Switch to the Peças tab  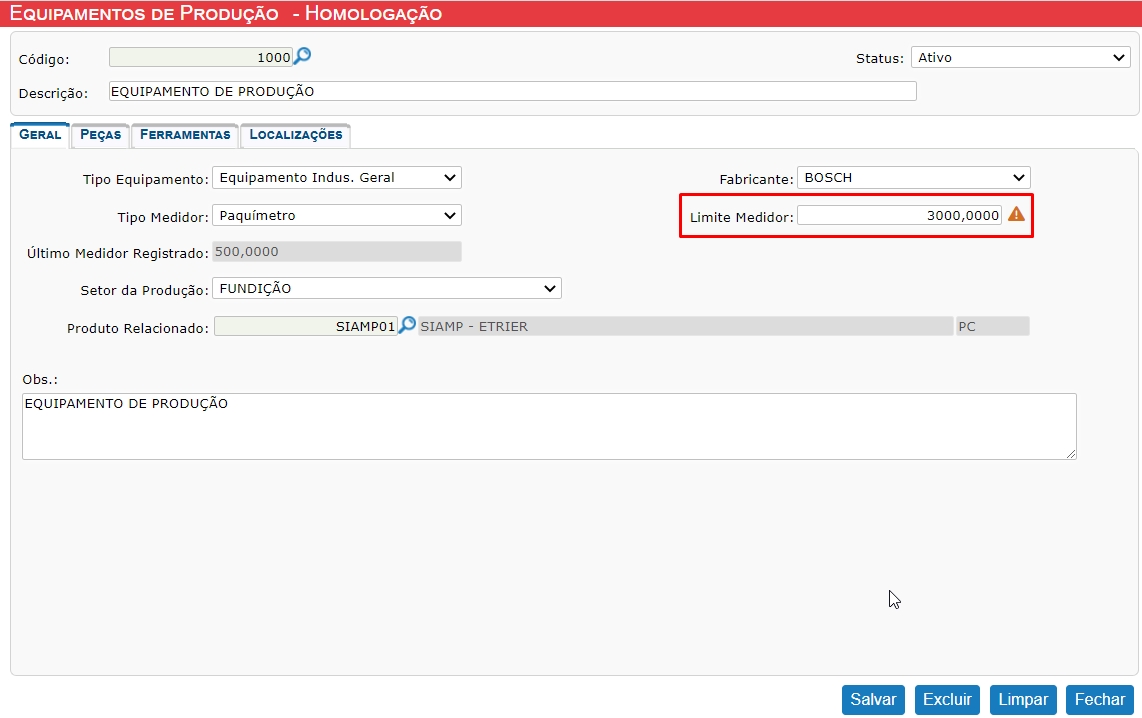101,135
